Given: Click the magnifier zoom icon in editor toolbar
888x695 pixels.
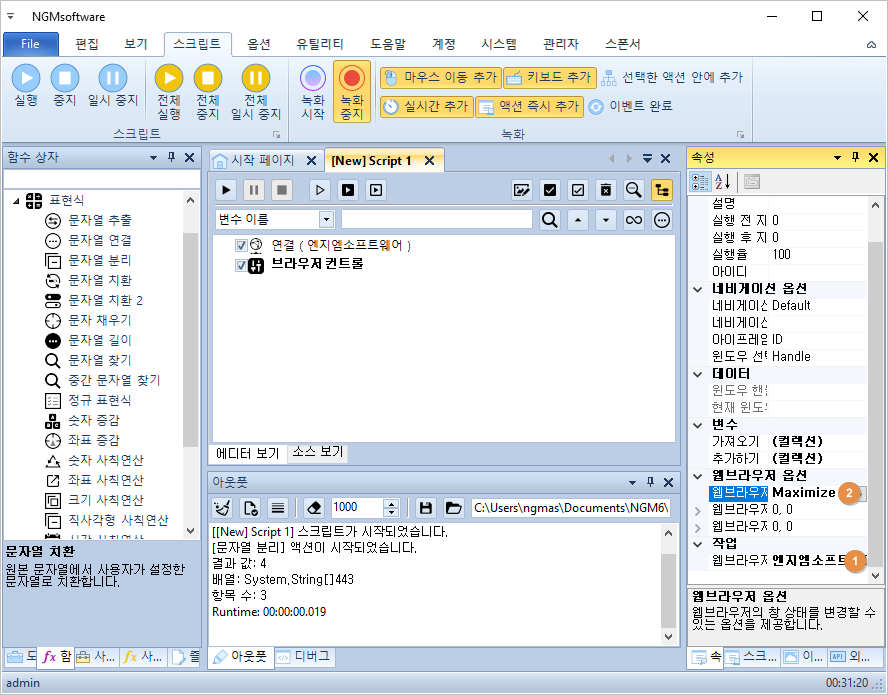Looking at the screenshot, I should 634,190.
